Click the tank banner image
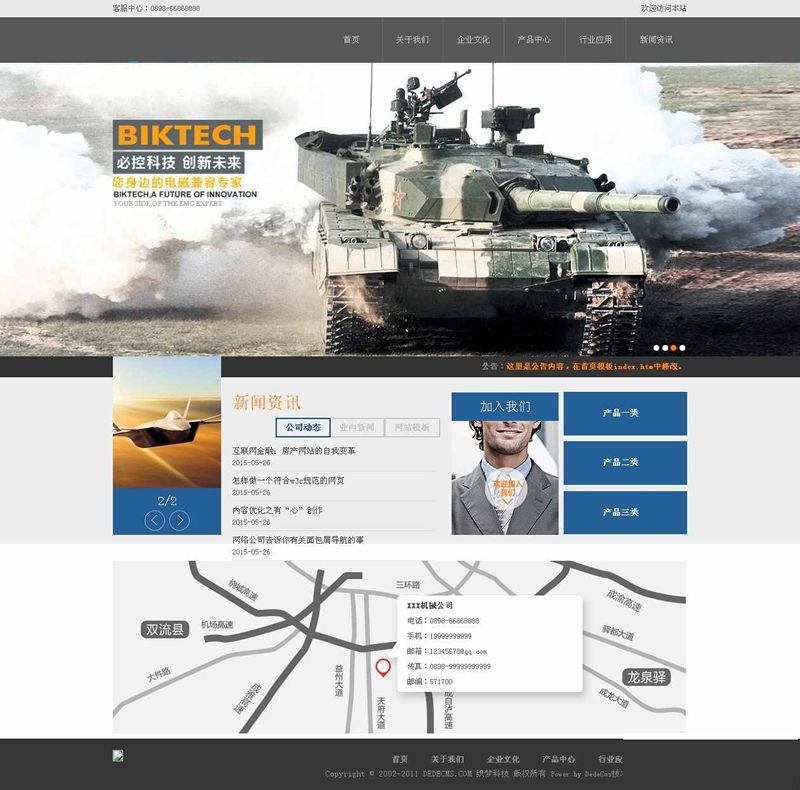 pyautogui.click(x=400, y=209)
